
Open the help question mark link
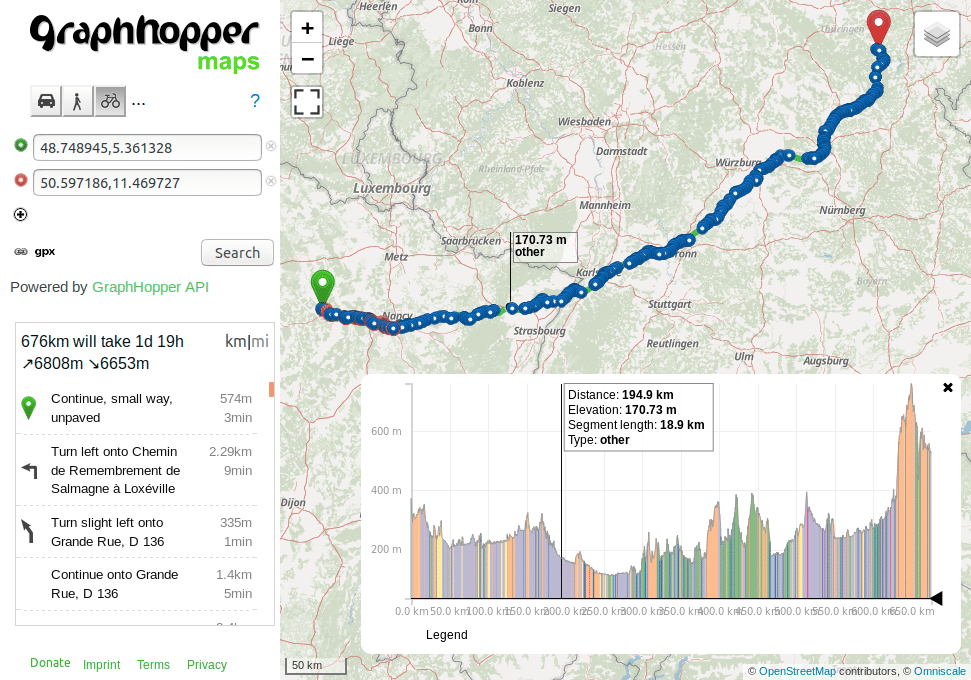coord(255,101)
